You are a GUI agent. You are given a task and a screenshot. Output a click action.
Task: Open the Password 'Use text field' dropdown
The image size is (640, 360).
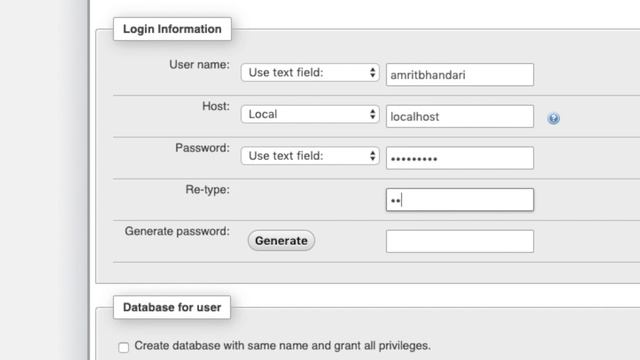tap(310, 156)
